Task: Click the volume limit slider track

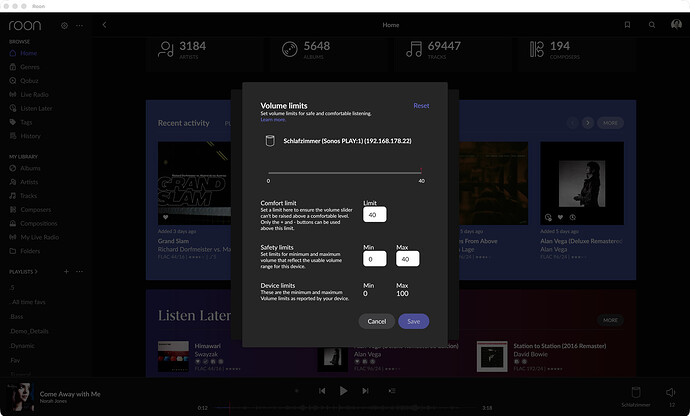Action: coord(345,173)
